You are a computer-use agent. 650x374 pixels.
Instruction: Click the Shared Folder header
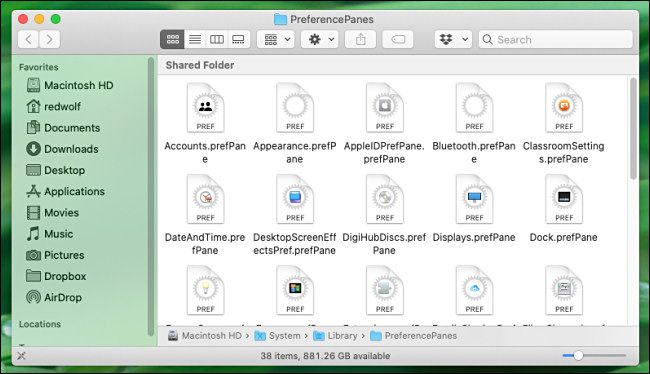(x=200, y=65)
